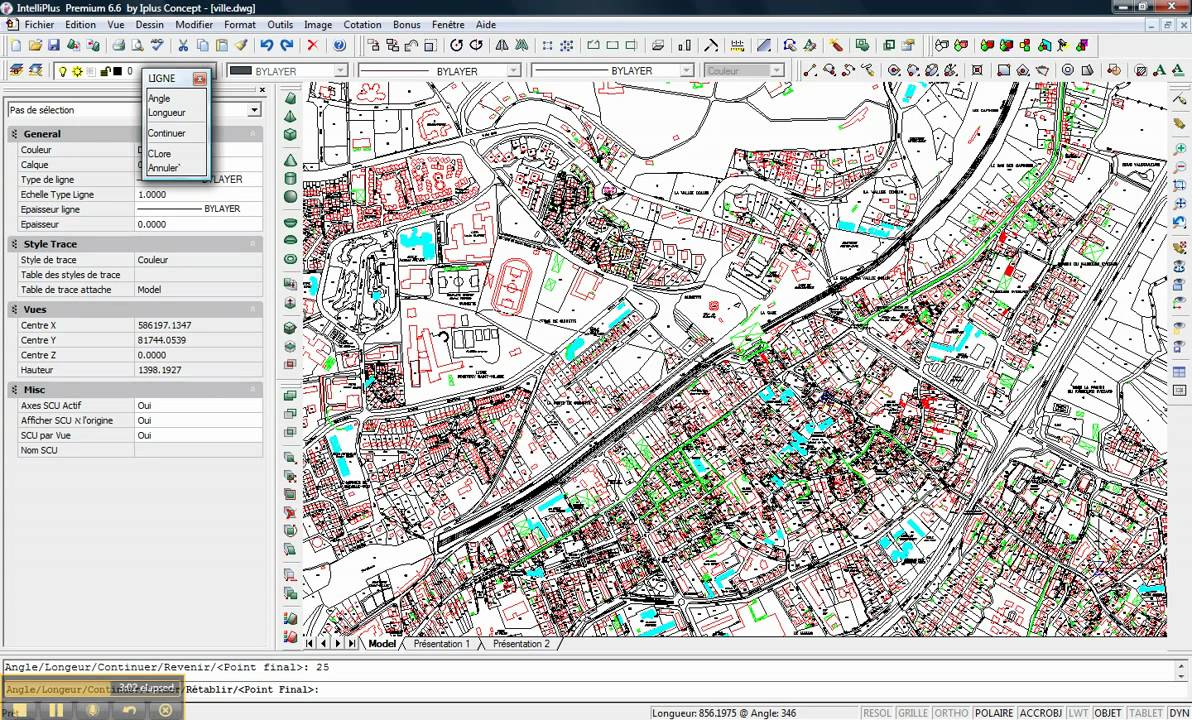Save the drawing with the floppy icon
The image size is (1192, 720).
(x=54, y=46)
